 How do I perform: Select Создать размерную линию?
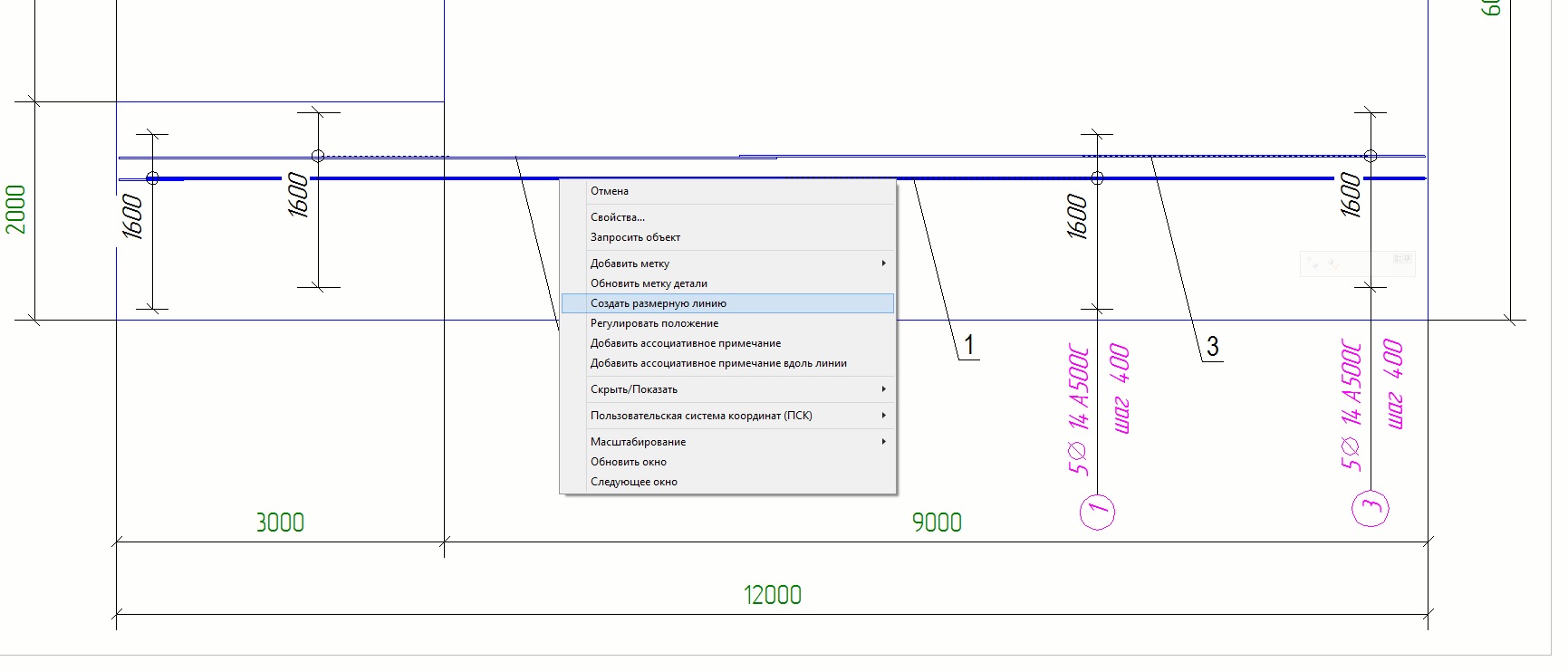click(x=659, y=303)
